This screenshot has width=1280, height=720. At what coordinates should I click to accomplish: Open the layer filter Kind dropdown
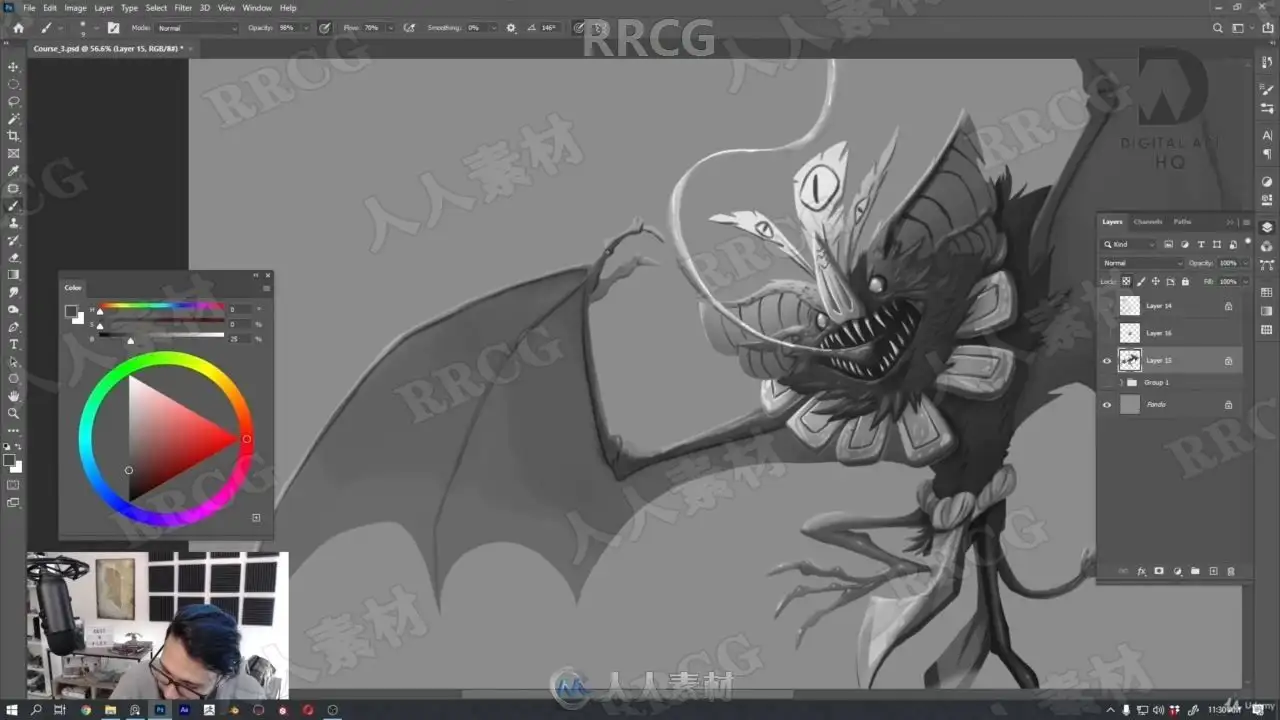coord(1130,244)
